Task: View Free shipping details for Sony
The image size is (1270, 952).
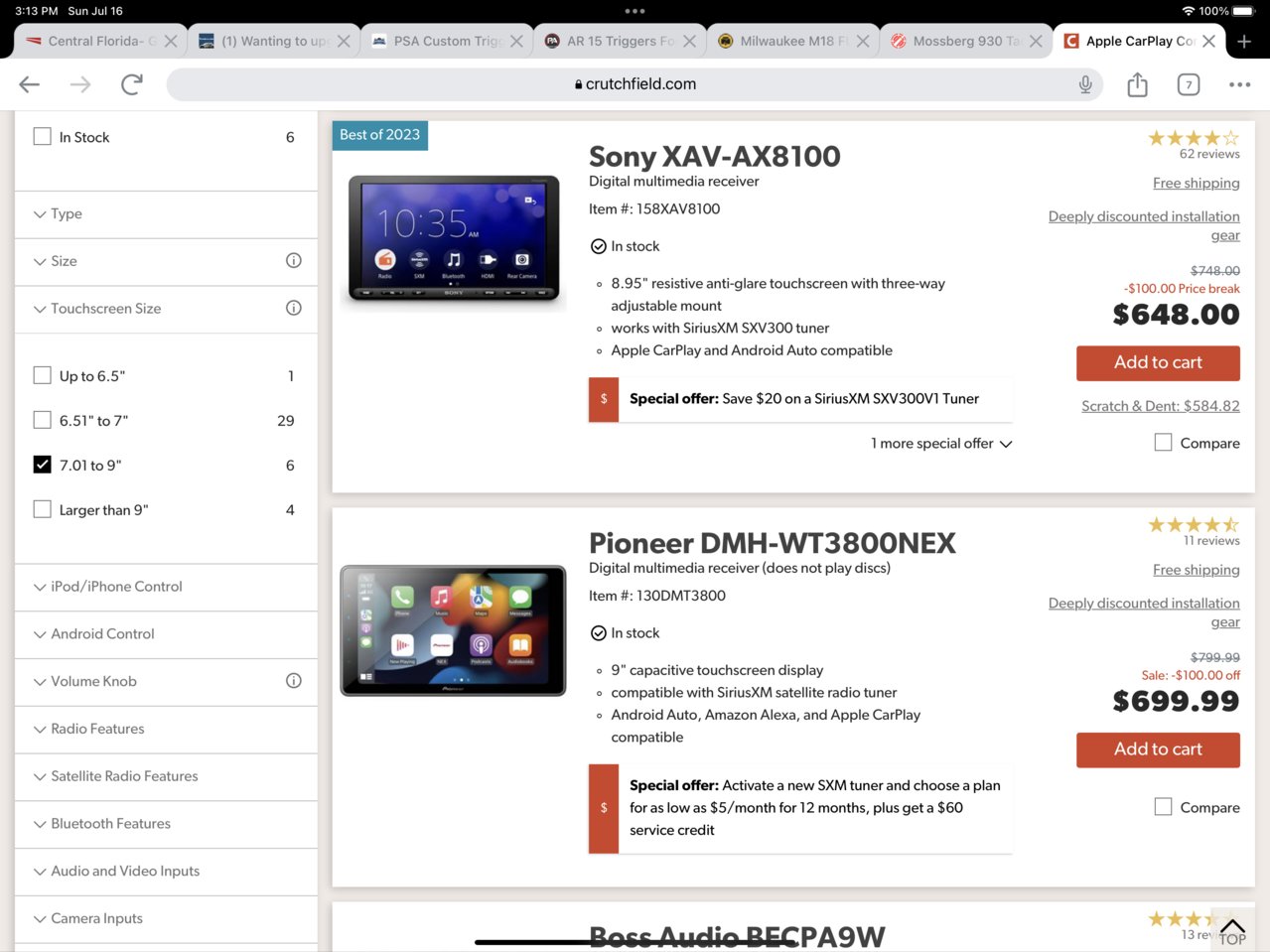Action: click(x=1197, y=183)
